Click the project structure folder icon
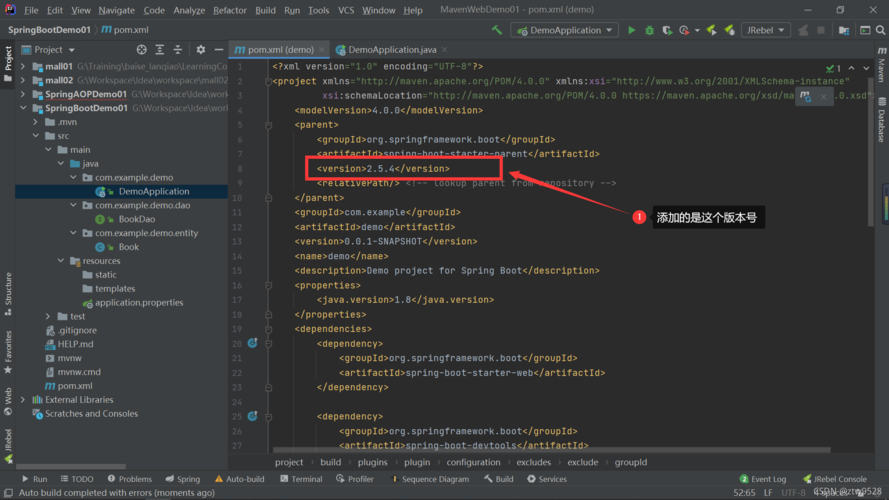This screenshot has width=889, height=500. point(844,30)
